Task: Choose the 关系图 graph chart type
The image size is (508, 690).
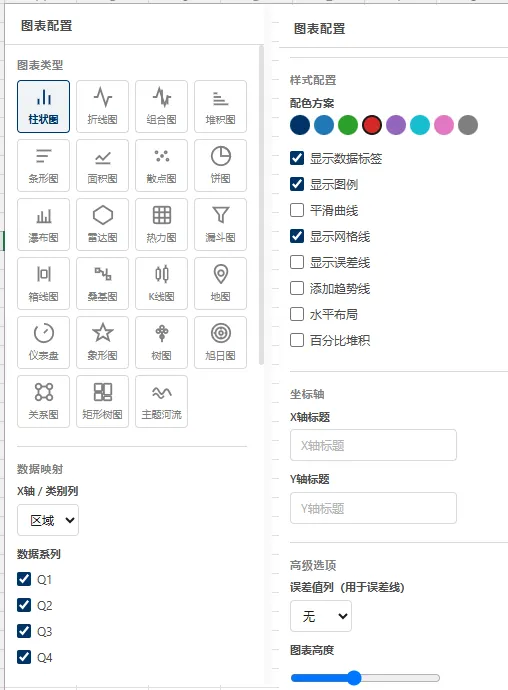Action: coord(44,401)
